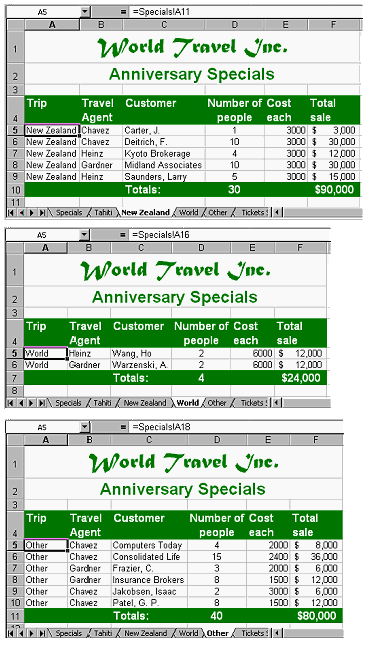Switch to New Zealand tab in World window
Screen dimensions: 365x647
tap(145, 403)
